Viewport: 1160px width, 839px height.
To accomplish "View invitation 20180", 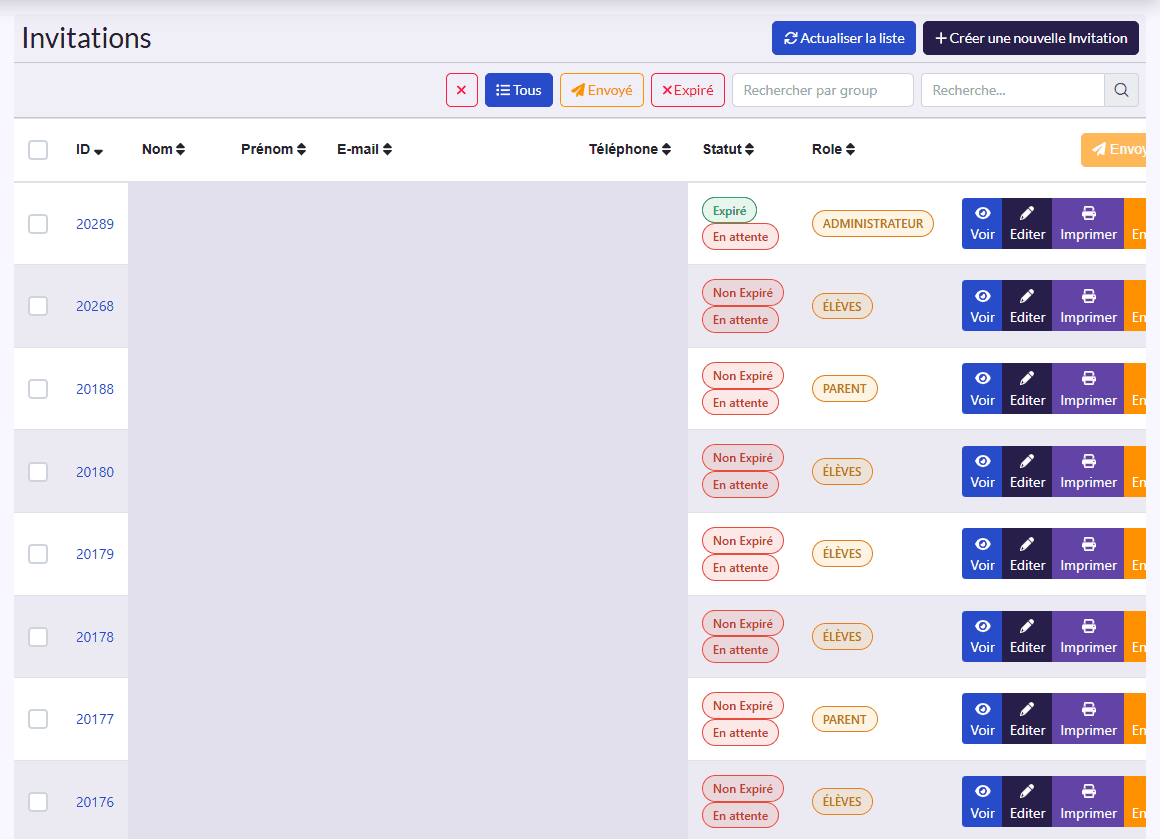I will (982, 471).
